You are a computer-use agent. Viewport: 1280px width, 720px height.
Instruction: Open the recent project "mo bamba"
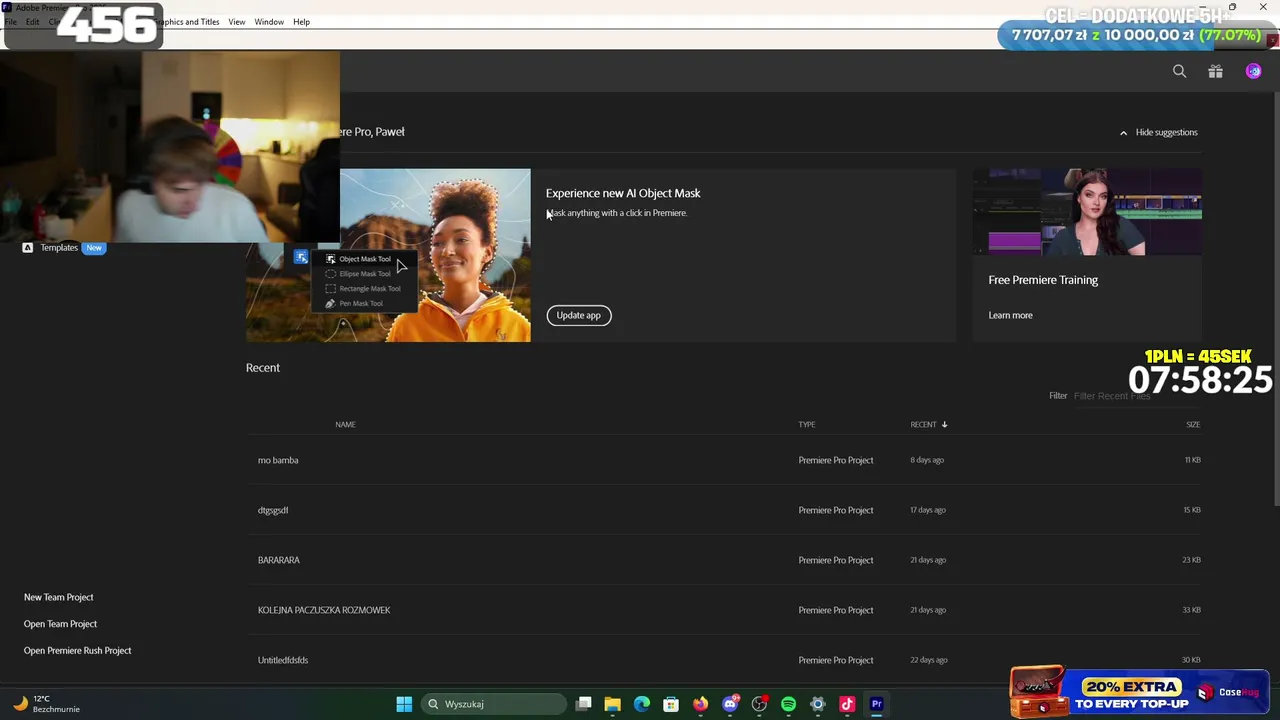click(278, 460)
